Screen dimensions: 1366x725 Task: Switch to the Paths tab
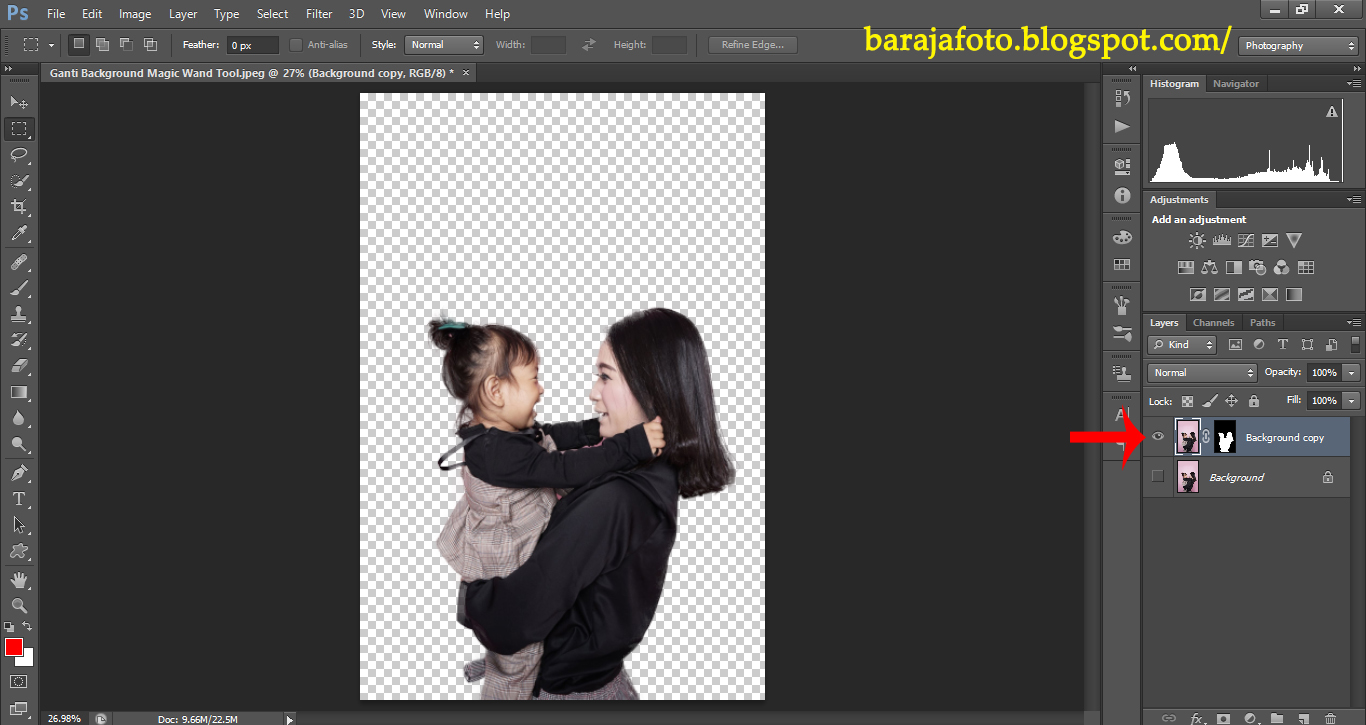tap(1262, 322)
